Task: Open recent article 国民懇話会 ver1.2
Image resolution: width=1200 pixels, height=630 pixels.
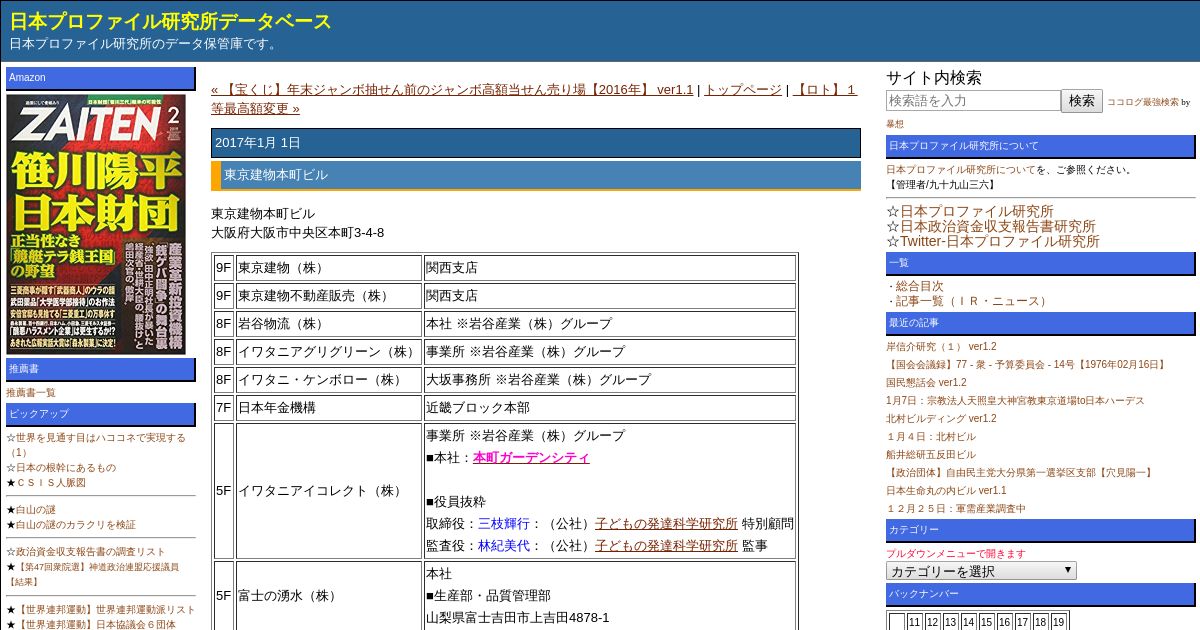Action: click(x=926, y=383)
